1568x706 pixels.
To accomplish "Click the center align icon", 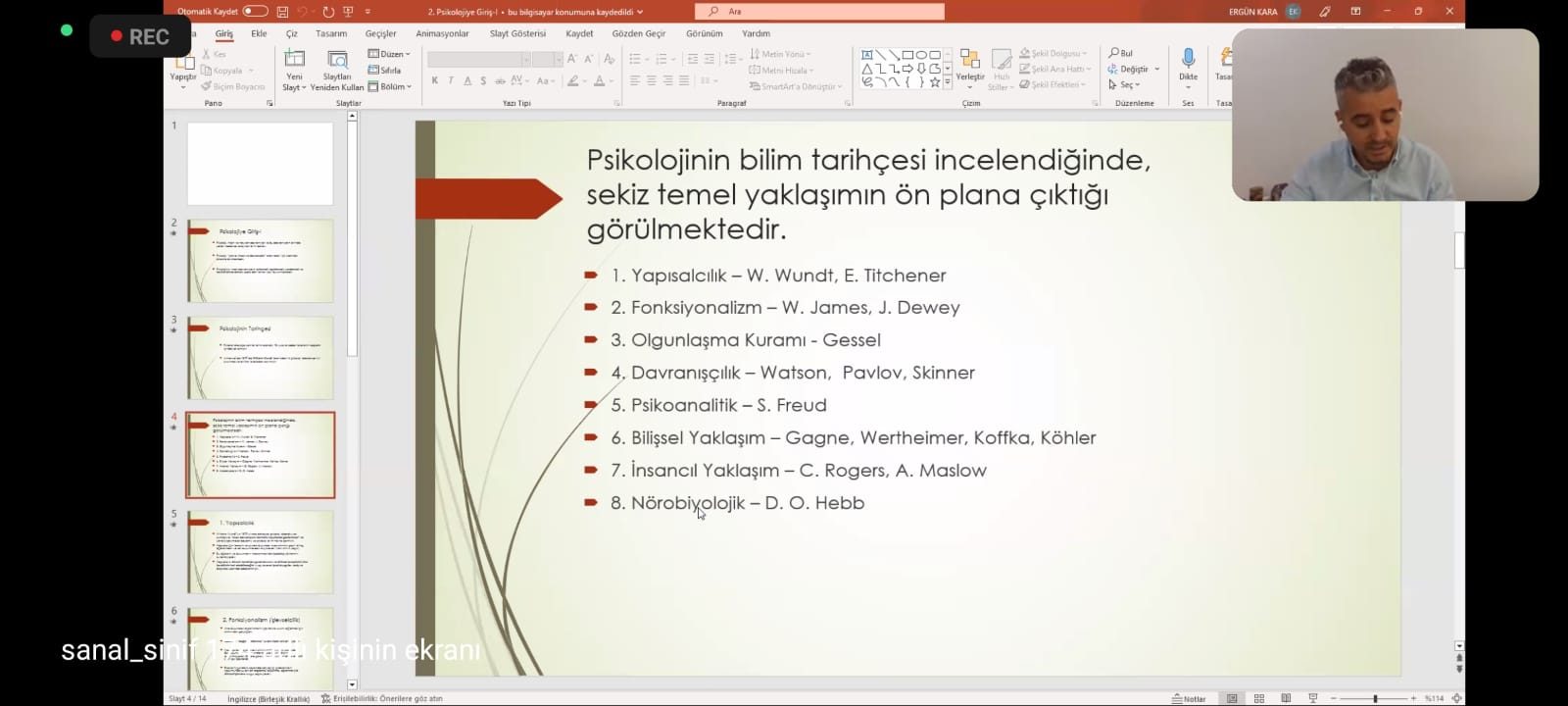I will coord(651,81).
